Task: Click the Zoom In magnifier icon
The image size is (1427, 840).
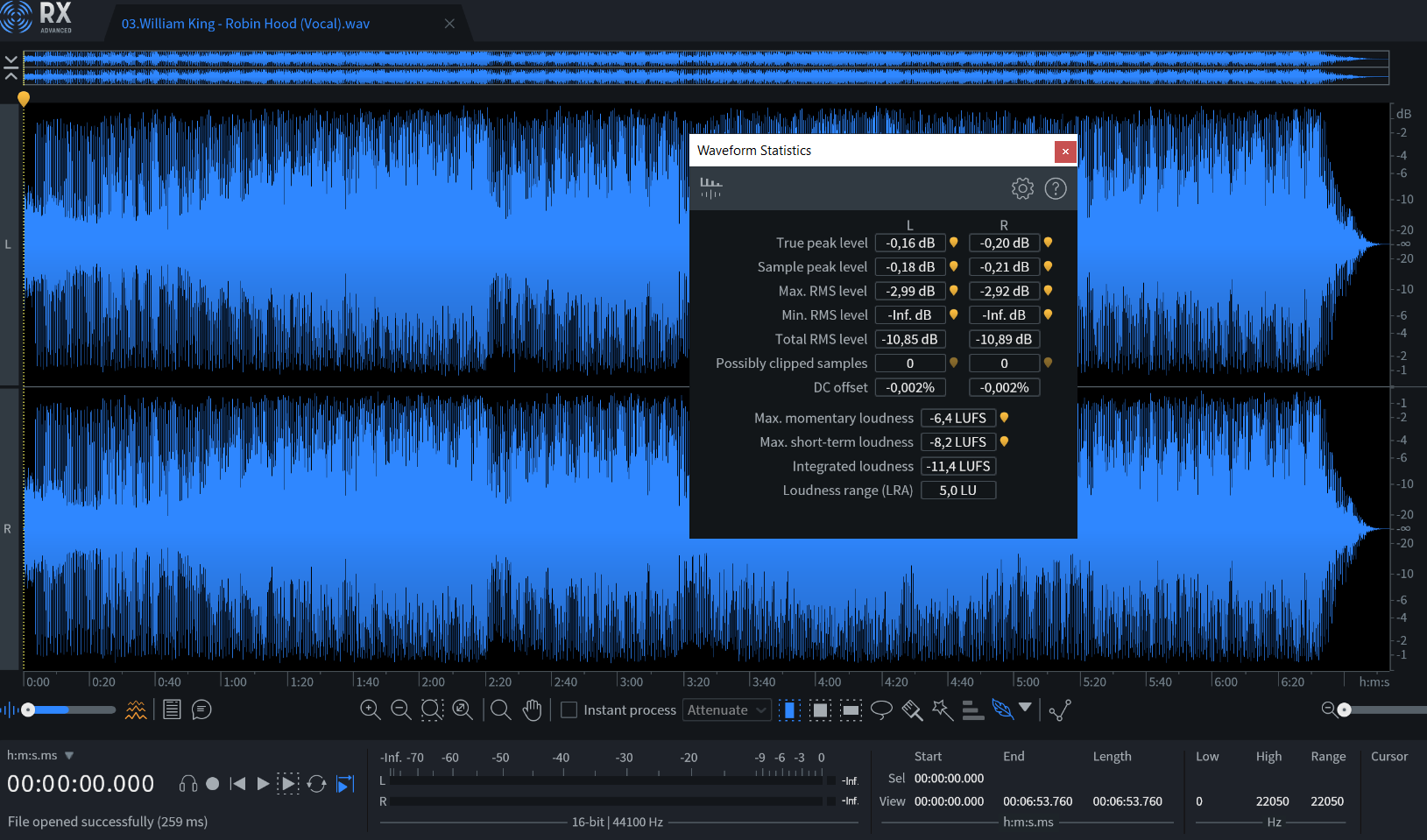Action: 370,709
